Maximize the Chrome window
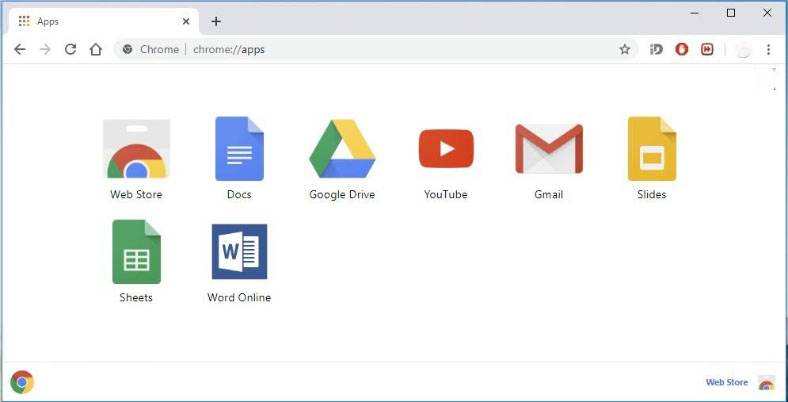The image size is (788, 402). pos(731,14)
